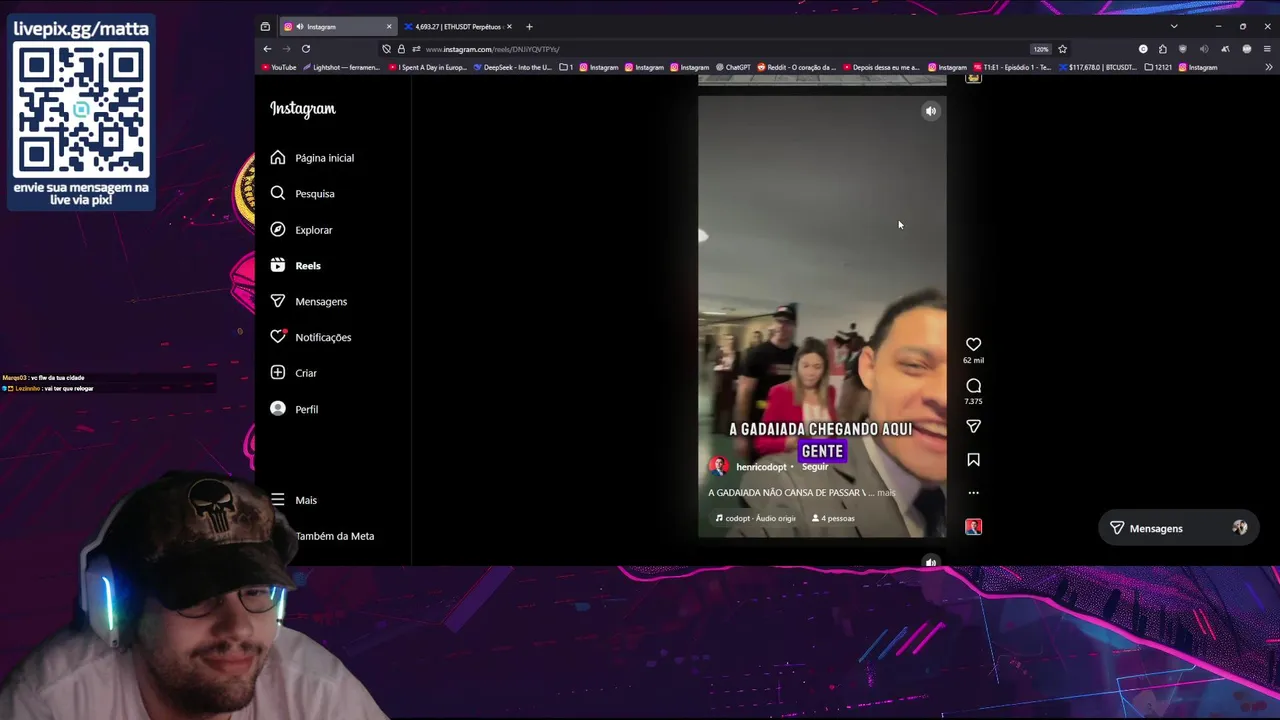Click the white circle toolbar extension icon
1280x720 pixels.
coord(1143,49)
